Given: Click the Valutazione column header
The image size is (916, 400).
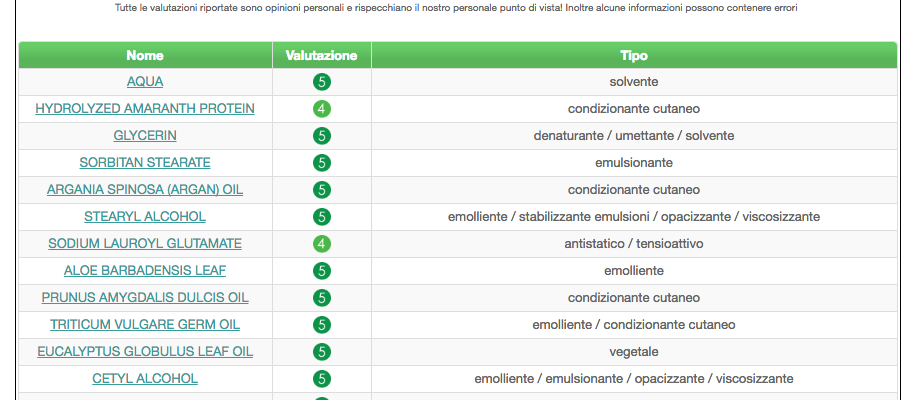Looking at the screenshot, I should coord(321,55).
